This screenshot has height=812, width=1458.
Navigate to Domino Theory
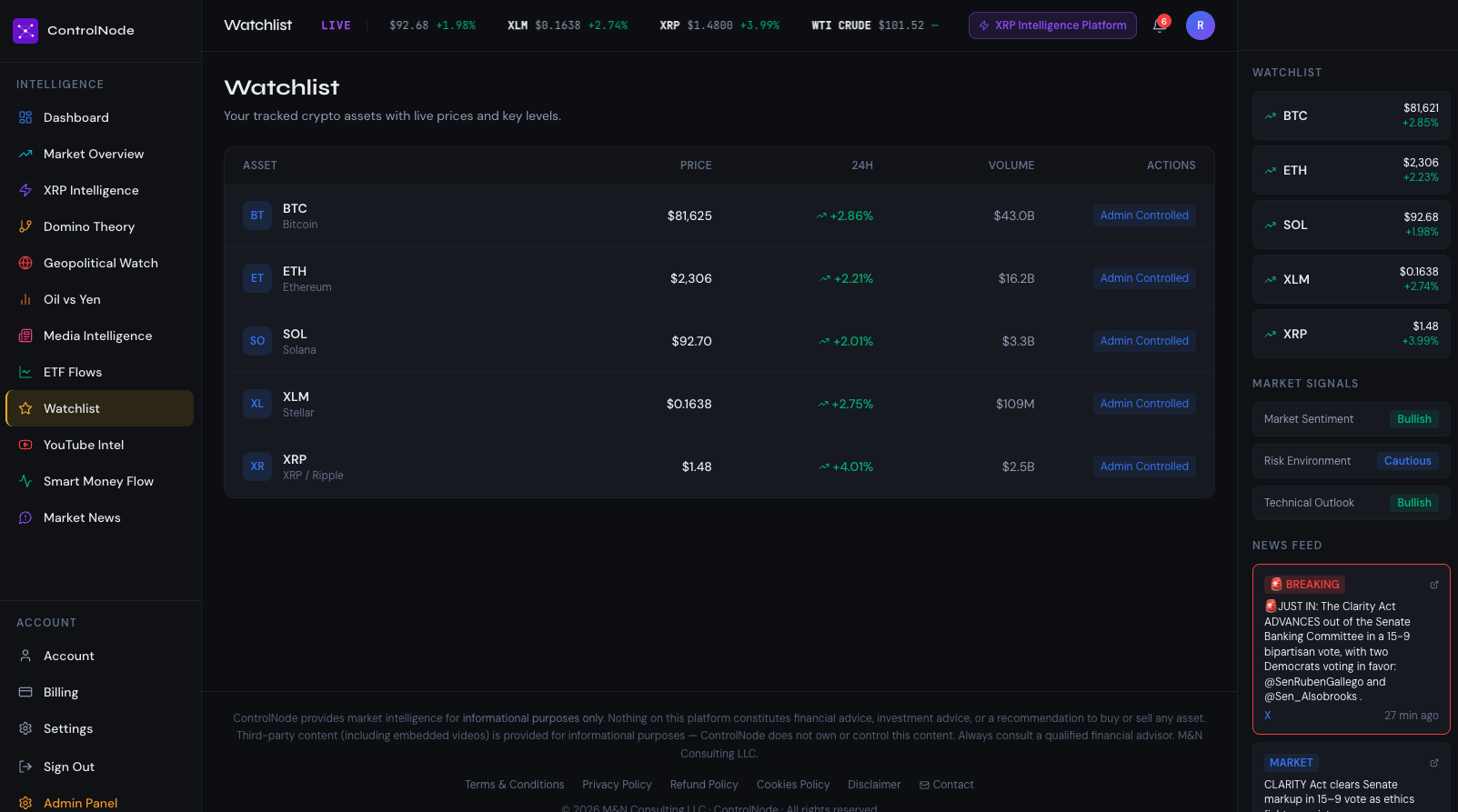coord(100,226)
